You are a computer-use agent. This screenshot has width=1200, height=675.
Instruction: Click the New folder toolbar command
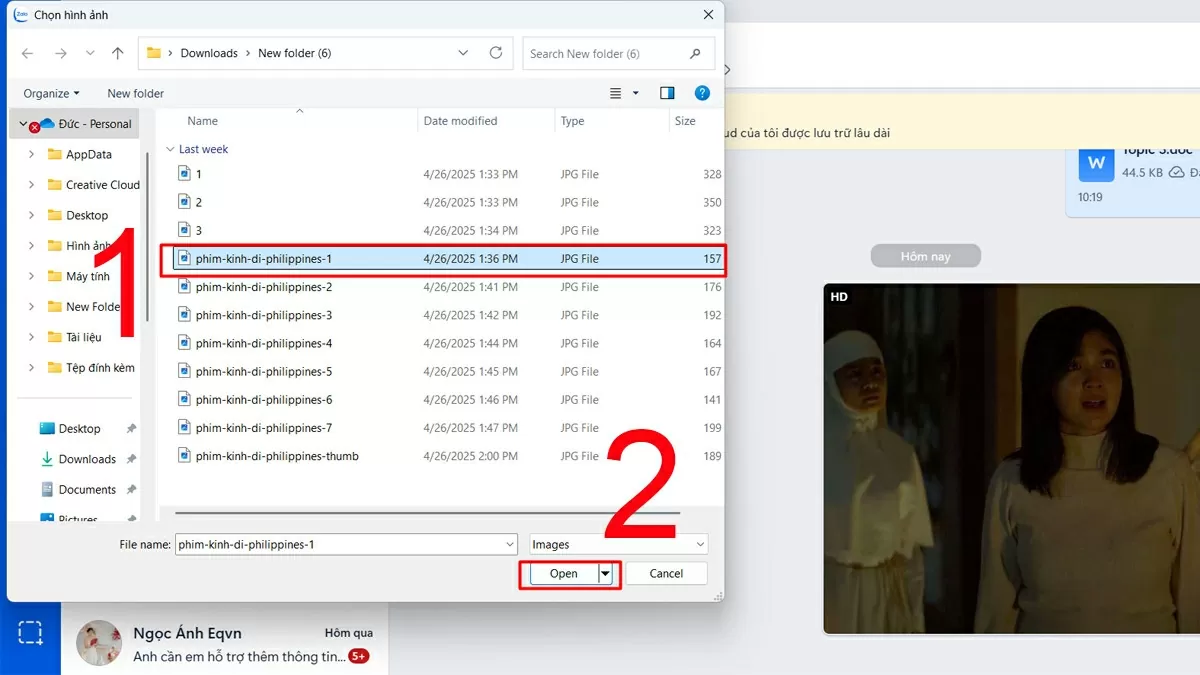[x=135, y=93]
